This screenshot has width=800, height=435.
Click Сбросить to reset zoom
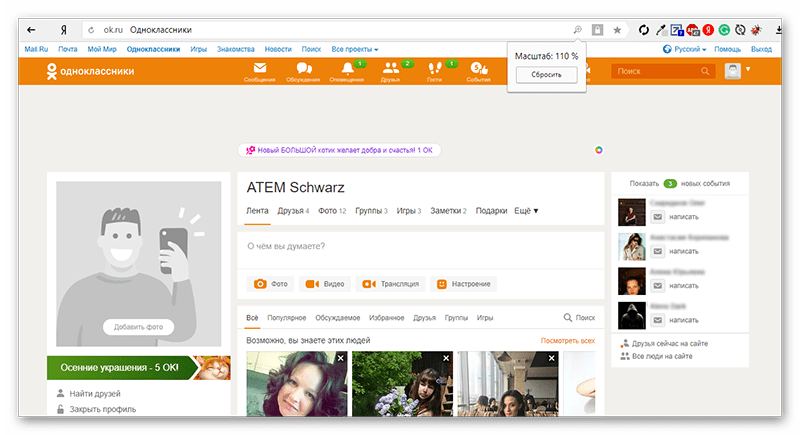click(546, 74)
